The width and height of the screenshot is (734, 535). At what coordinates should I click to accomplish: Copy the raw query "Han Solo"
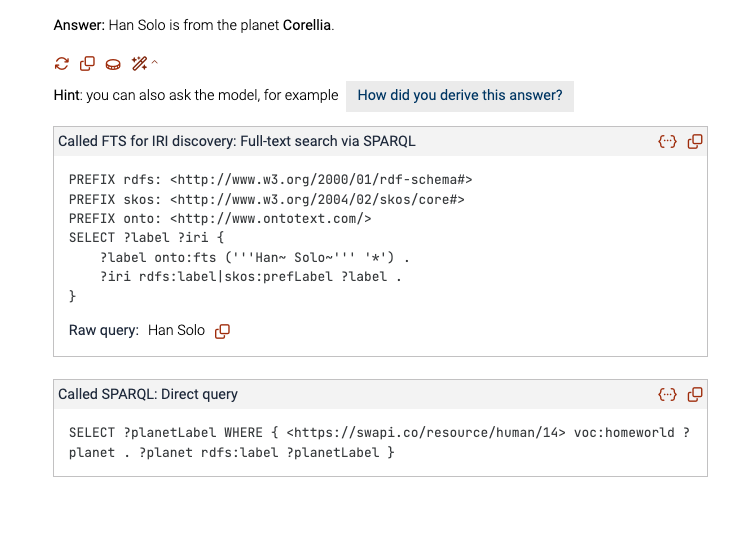[222, 331]
